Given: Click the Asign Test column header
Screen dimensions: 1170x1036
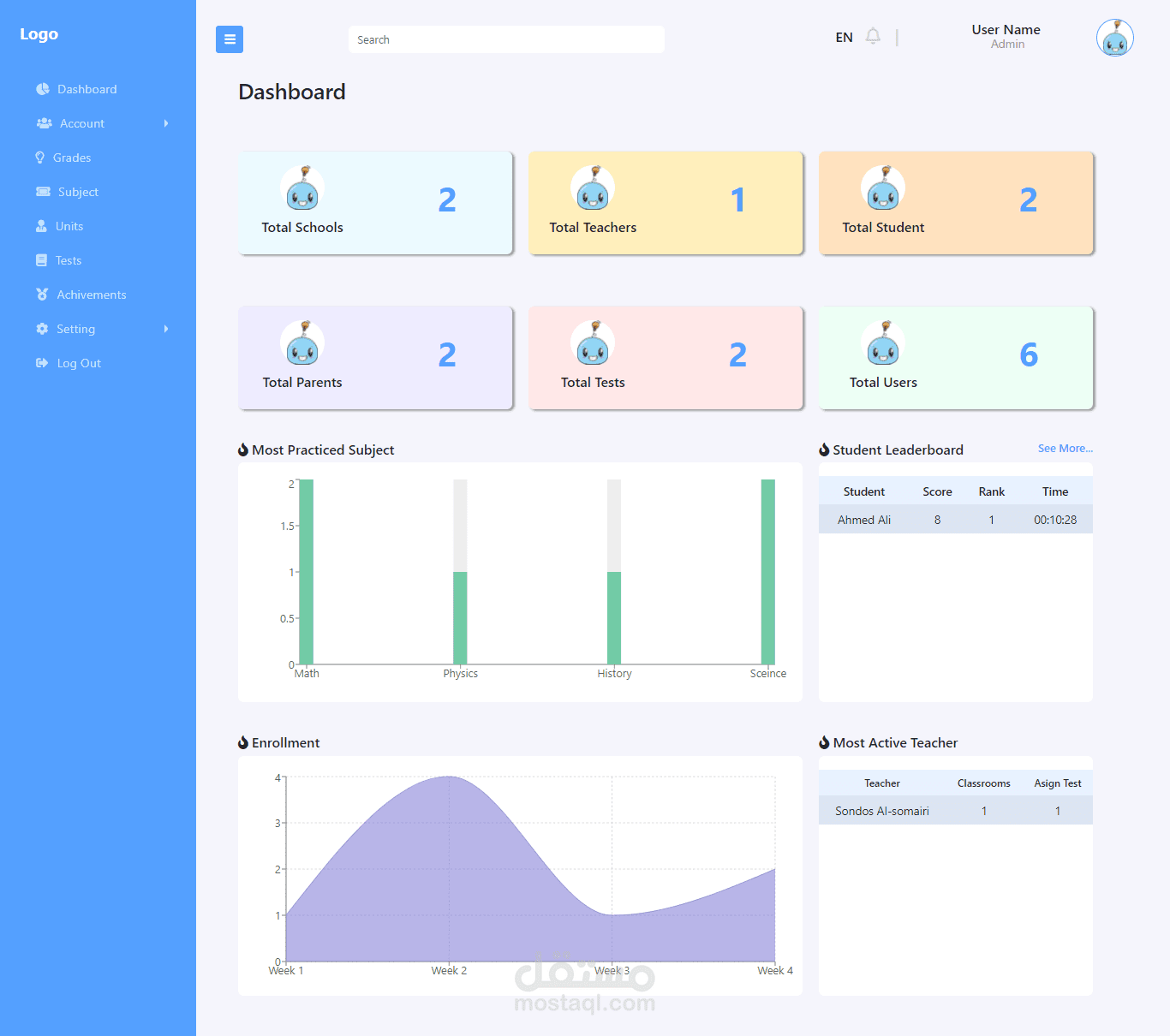Looking at the screenshot, I should click(x=1058, y=783).
